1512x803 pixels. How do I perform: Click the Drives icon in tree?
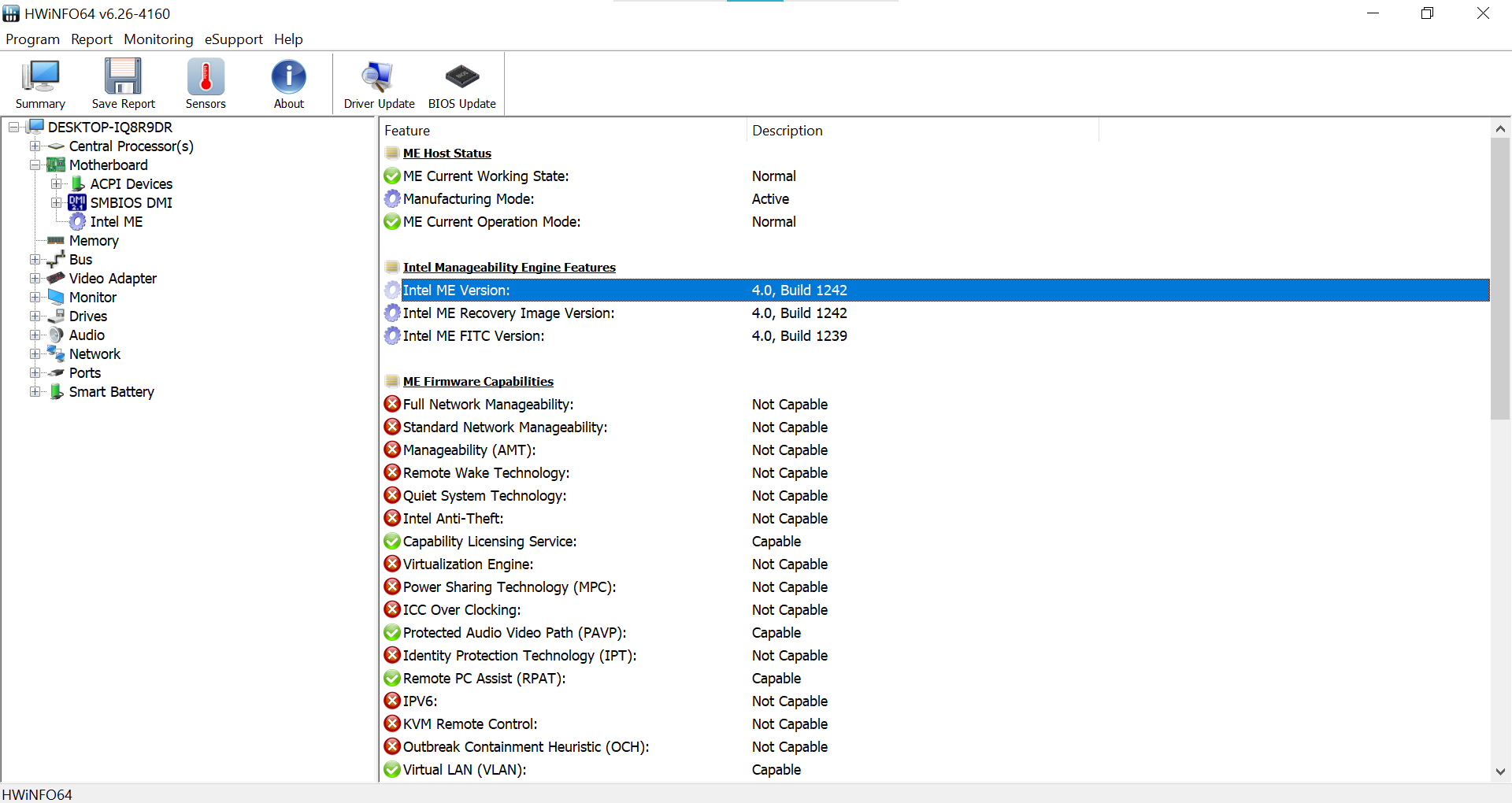(x=56, y=316)
